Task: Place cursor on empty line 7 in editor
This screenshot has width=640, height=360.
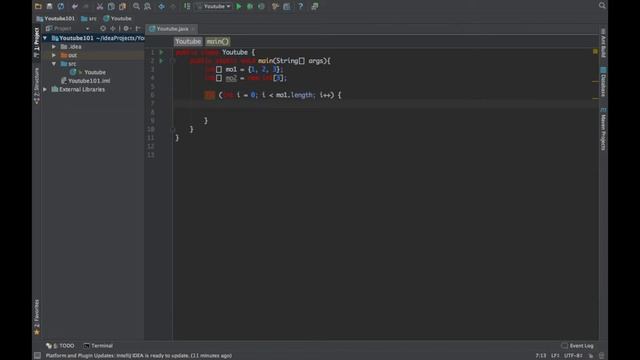Action: [x=385, y=104]
